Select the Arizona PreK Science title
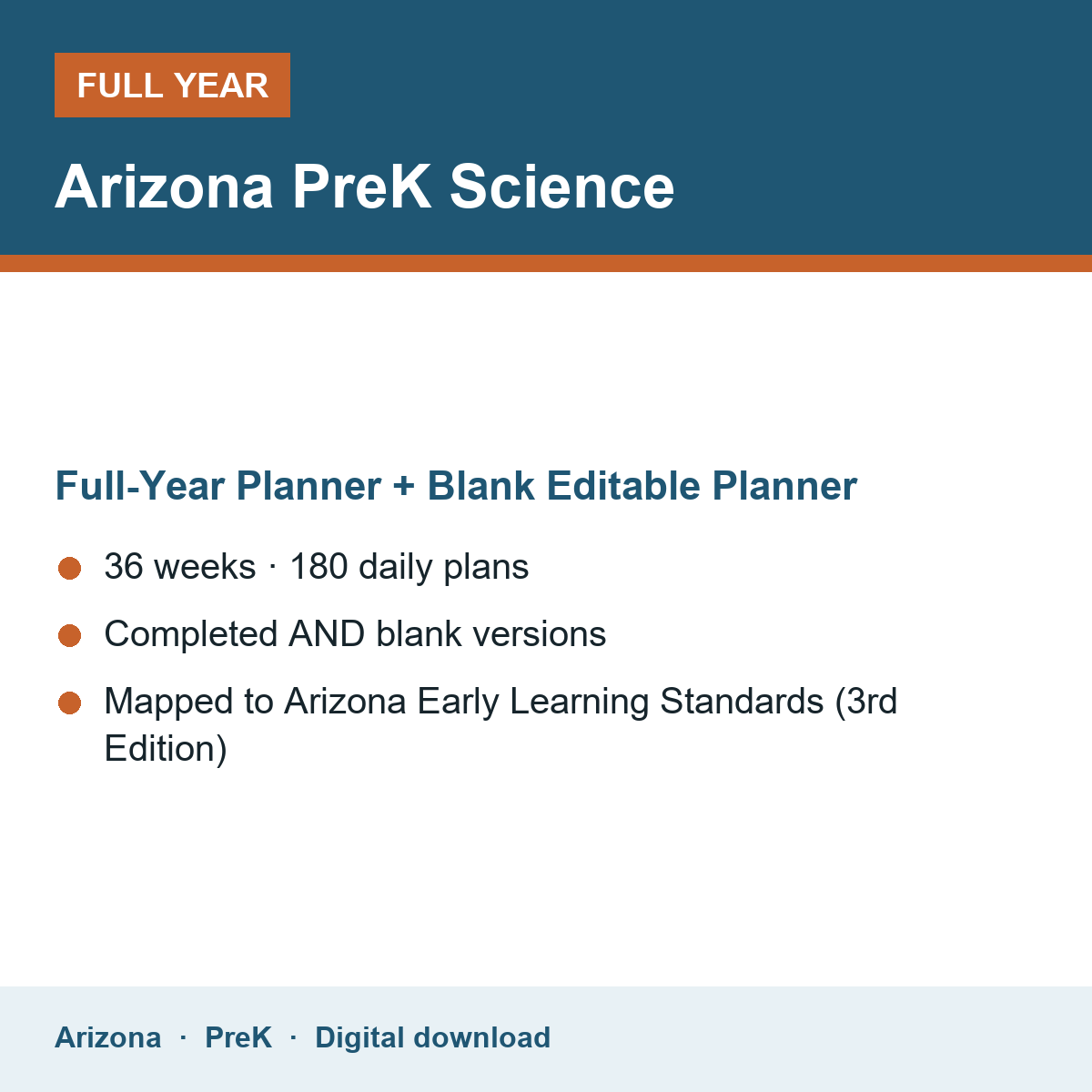Image resolution: width=1092 pixels, height=1092 pixels. pos(365,187)
